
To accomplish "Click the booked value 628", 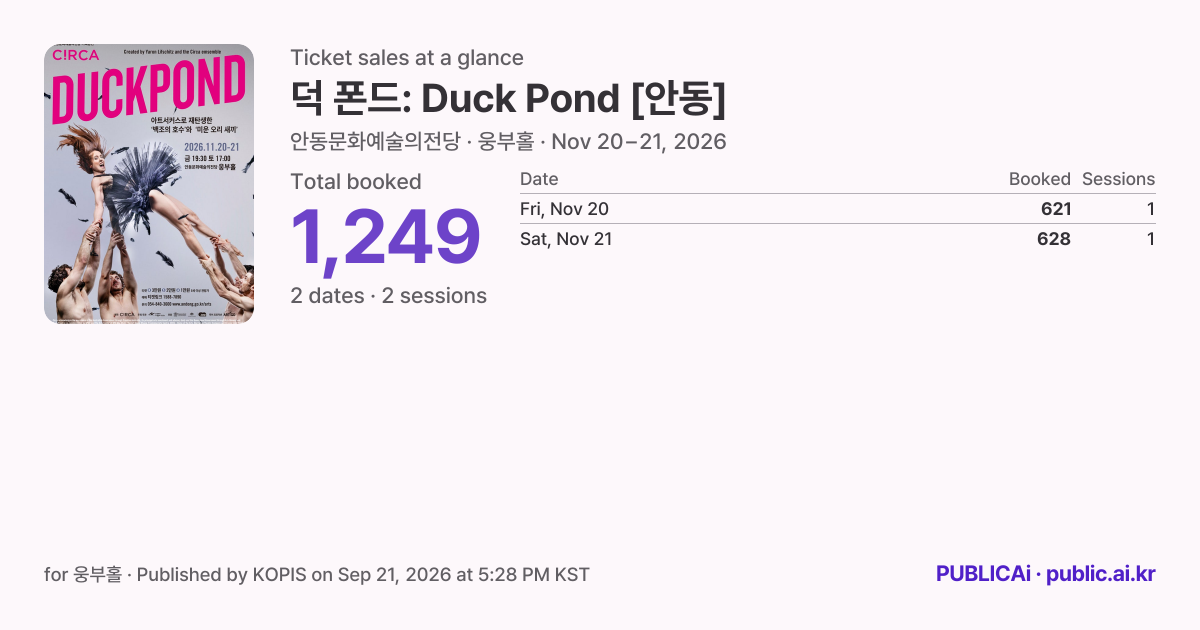I will tap(1055, 239).
